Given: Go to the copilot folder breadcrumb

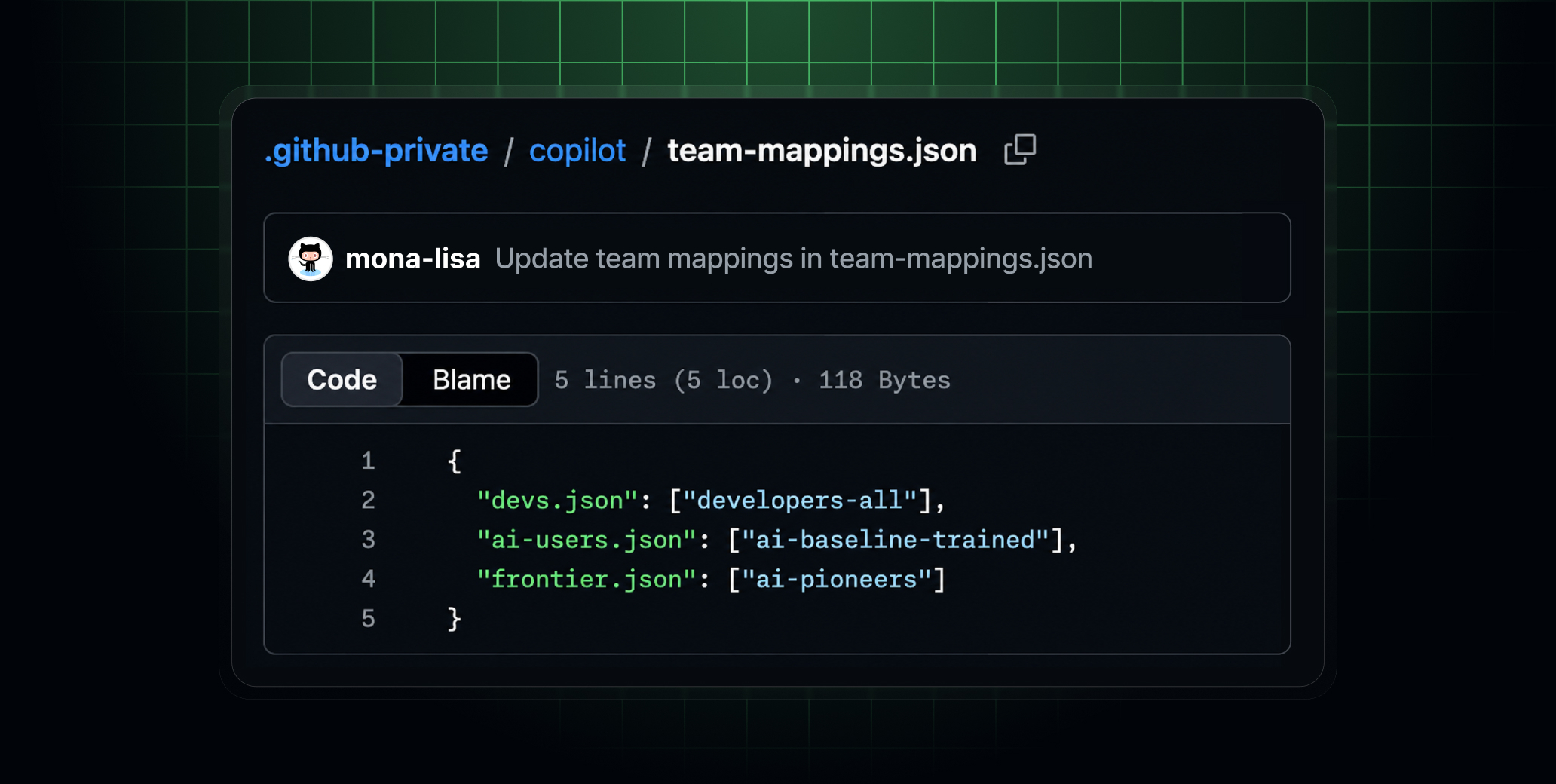Looking at the screenshot, I should point(577,151).
